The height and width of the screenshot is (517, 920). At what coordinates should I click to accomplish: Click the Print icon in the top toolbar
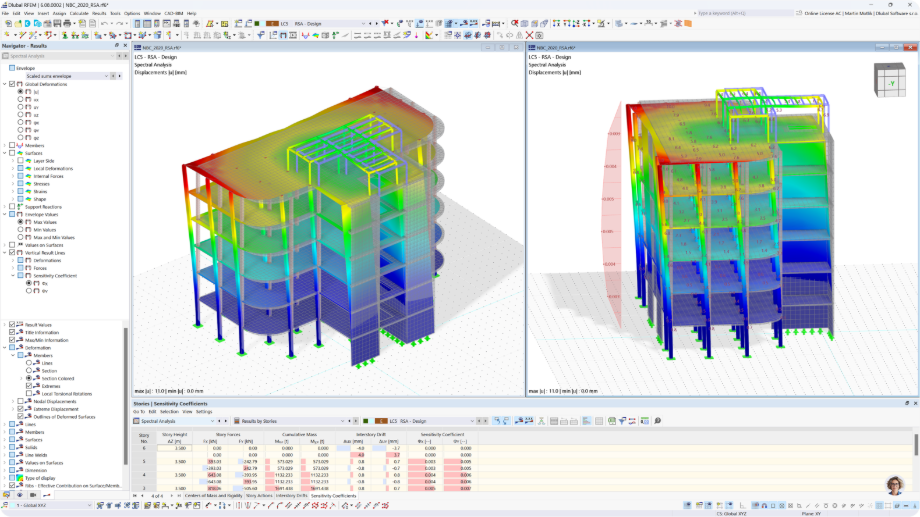tap(67, 23)
